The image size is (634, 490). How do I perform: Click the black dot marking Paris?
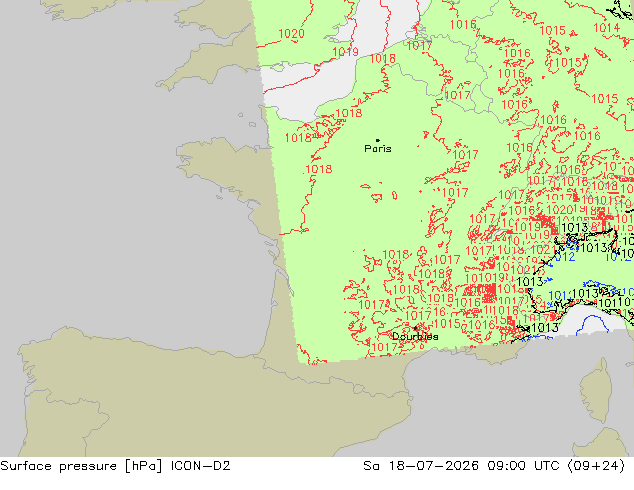pyautogui.click(x=378, y=140)
